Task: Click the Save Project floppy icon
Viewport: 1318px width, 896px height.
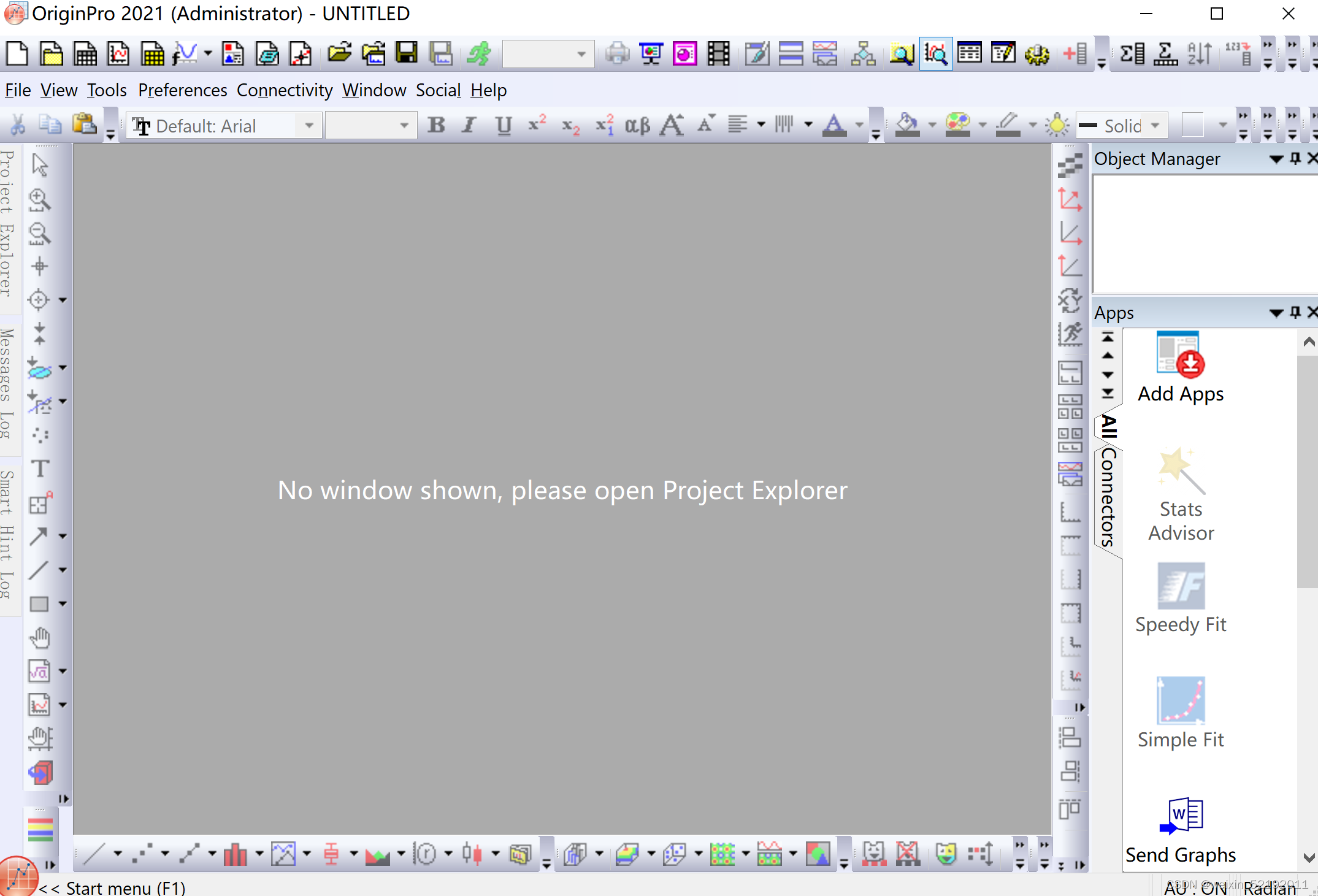Action: (x=406, y=54)
